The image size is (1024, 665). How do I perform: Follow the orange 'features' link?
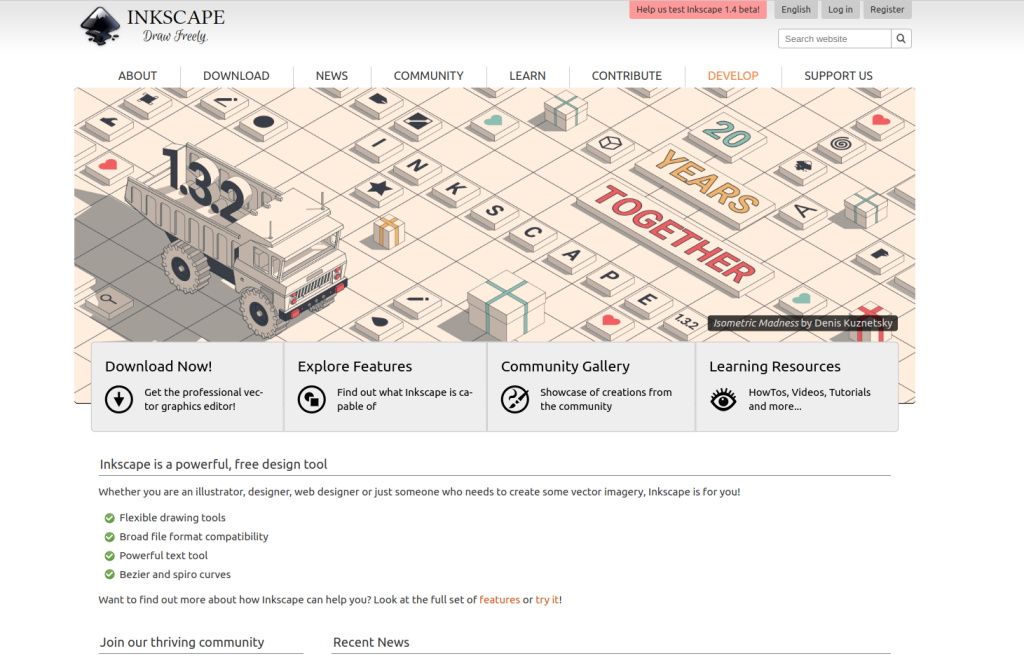[499, 600]
